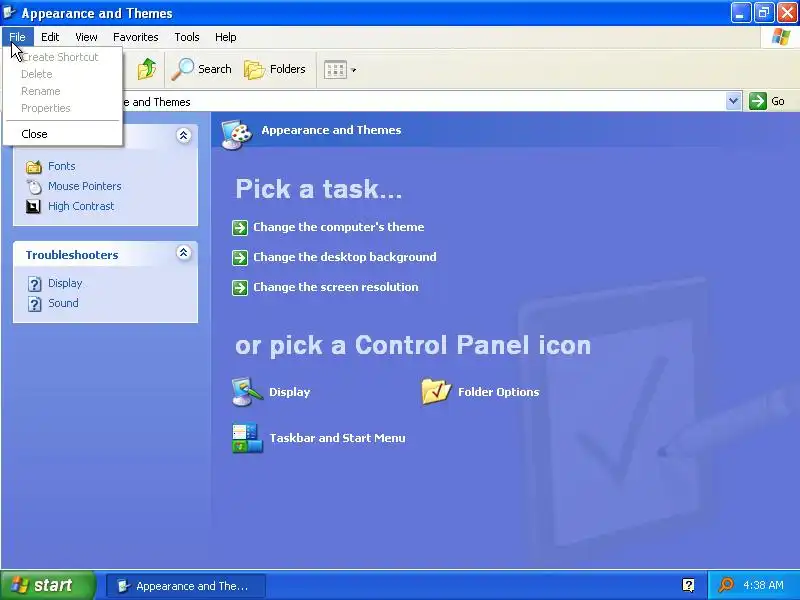The image size is (800, 600).
Task: Open the Edit menu
Action: [x=50, y=37]
